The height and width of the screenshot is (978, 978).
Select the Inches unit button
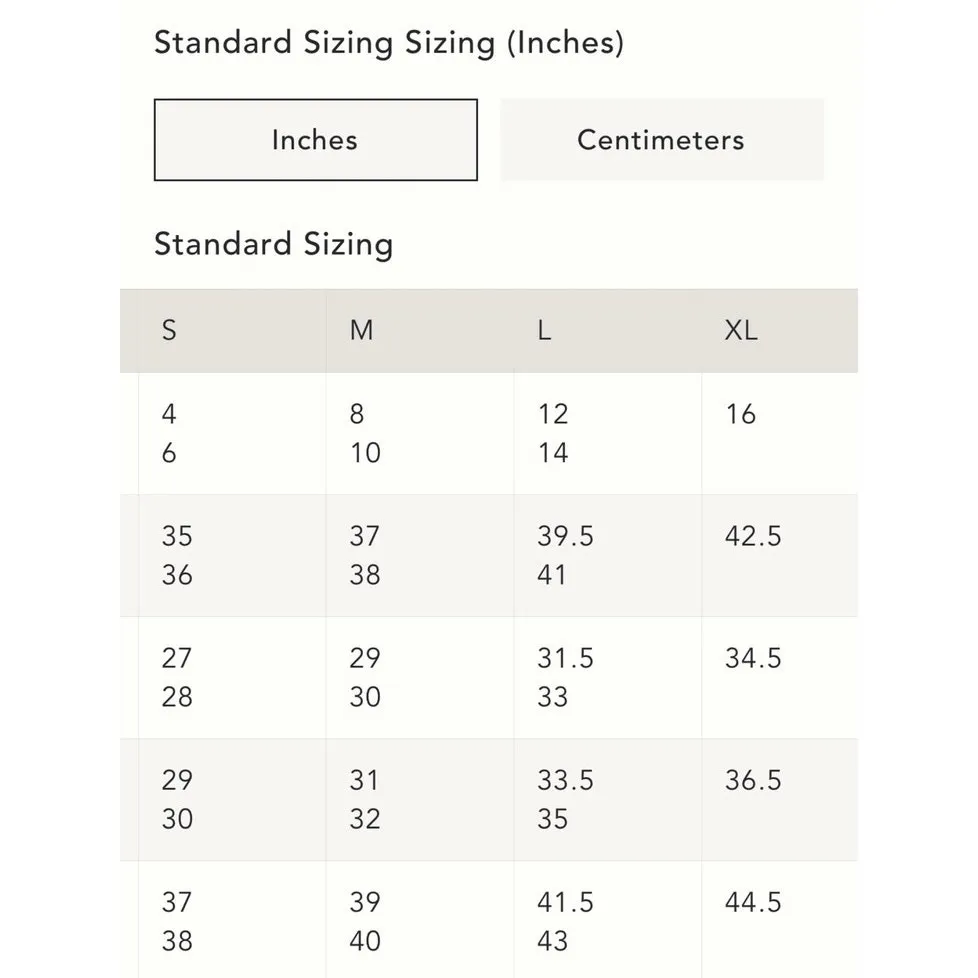pos(315,140)
